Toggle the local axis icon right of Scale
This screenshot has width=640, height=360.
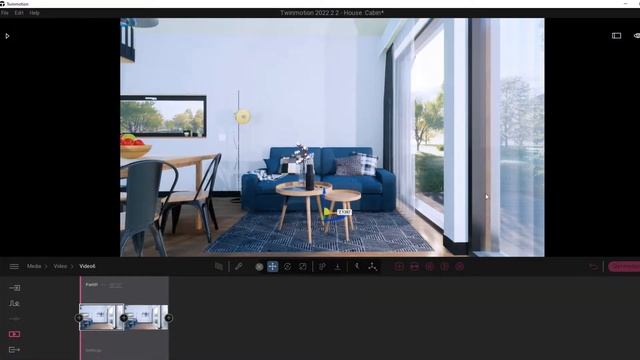[x=322, y=267]
